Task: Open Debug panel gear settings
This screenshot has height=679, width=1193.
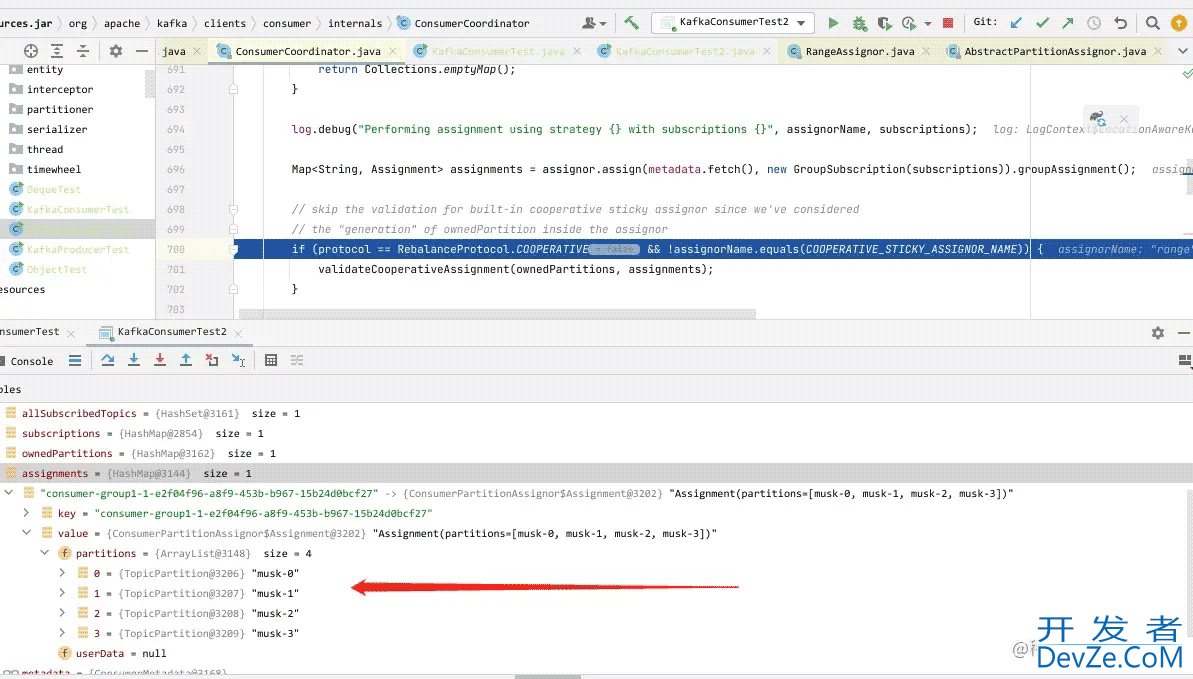Action: [x=1158, y=333]
